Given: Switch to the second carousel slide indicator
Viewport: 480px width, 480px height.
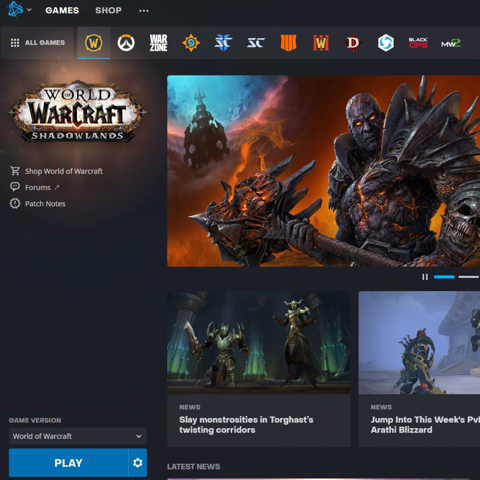Looking at the screenshot, I should (x=469, y=277).
